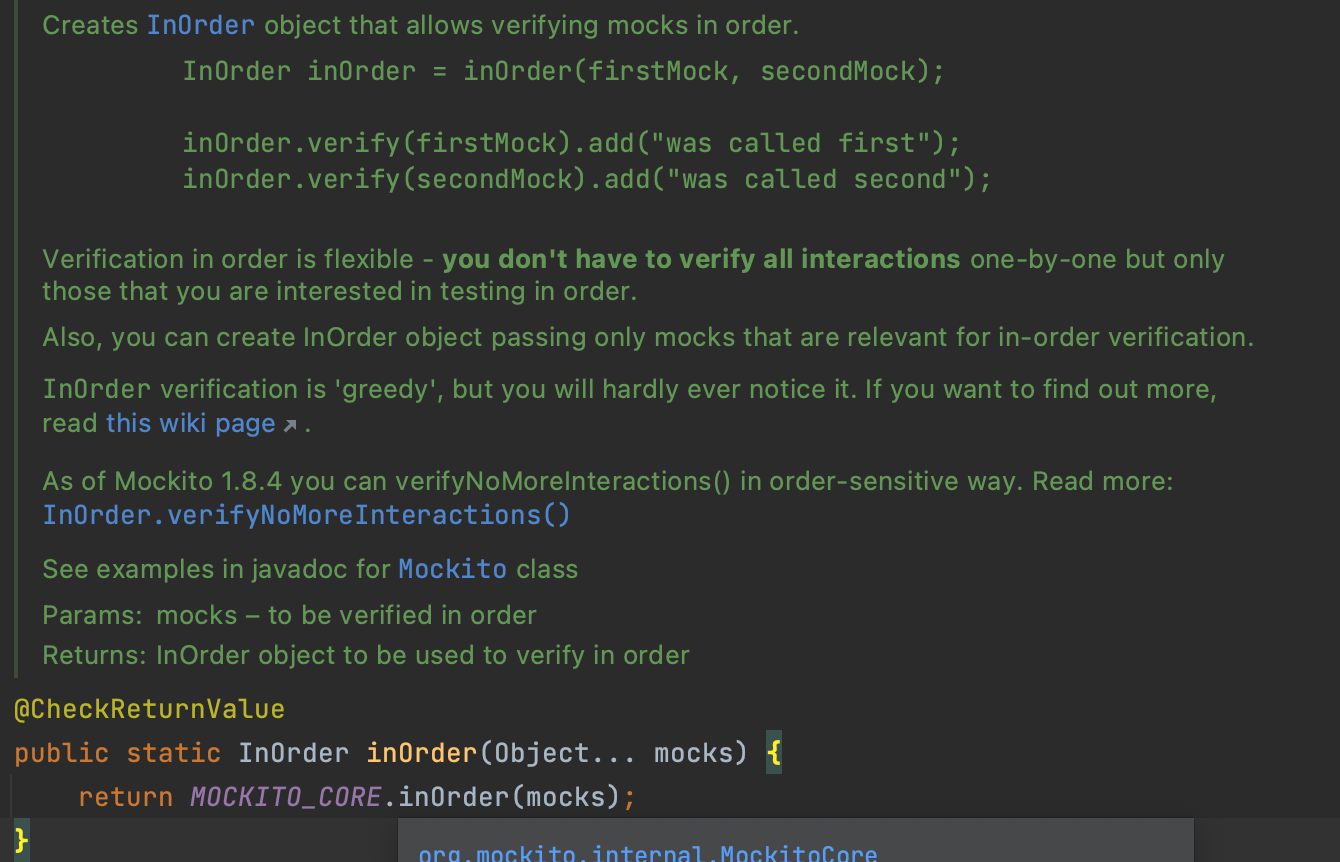Click .inOrder(mocks) call in return statement
The width and height of the screenshot is (1340, 862).
[503, 797]
